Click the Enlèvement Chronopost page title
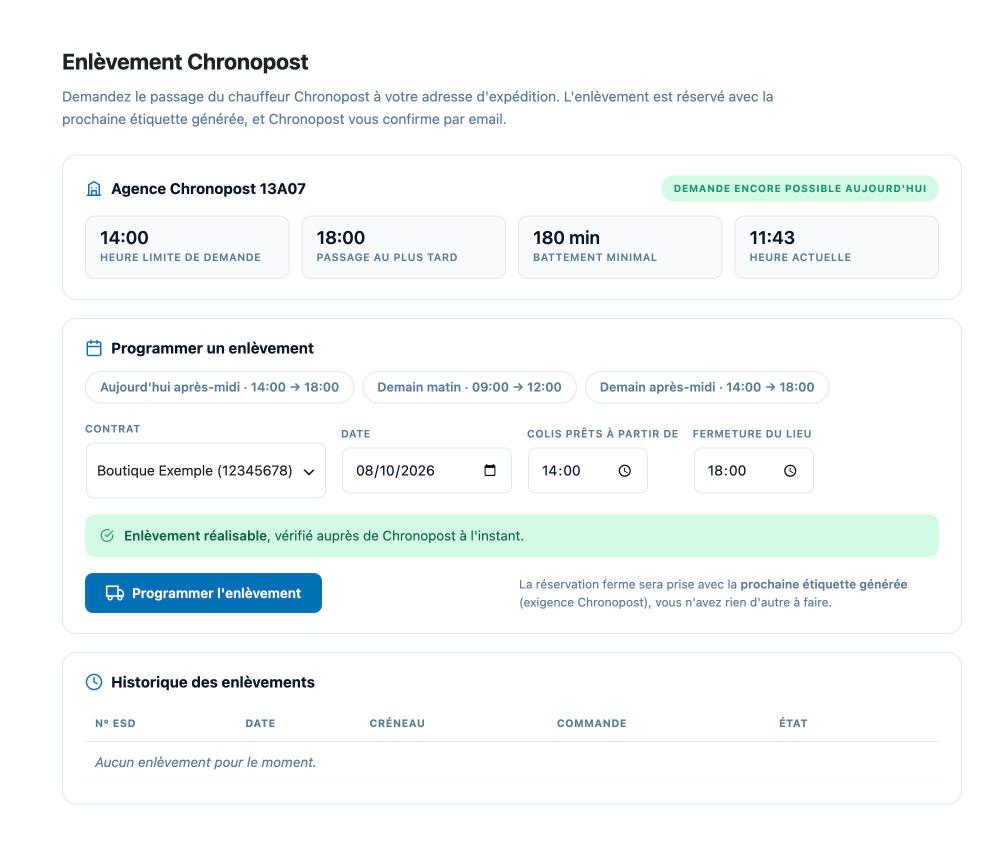 tap(185, 62)
